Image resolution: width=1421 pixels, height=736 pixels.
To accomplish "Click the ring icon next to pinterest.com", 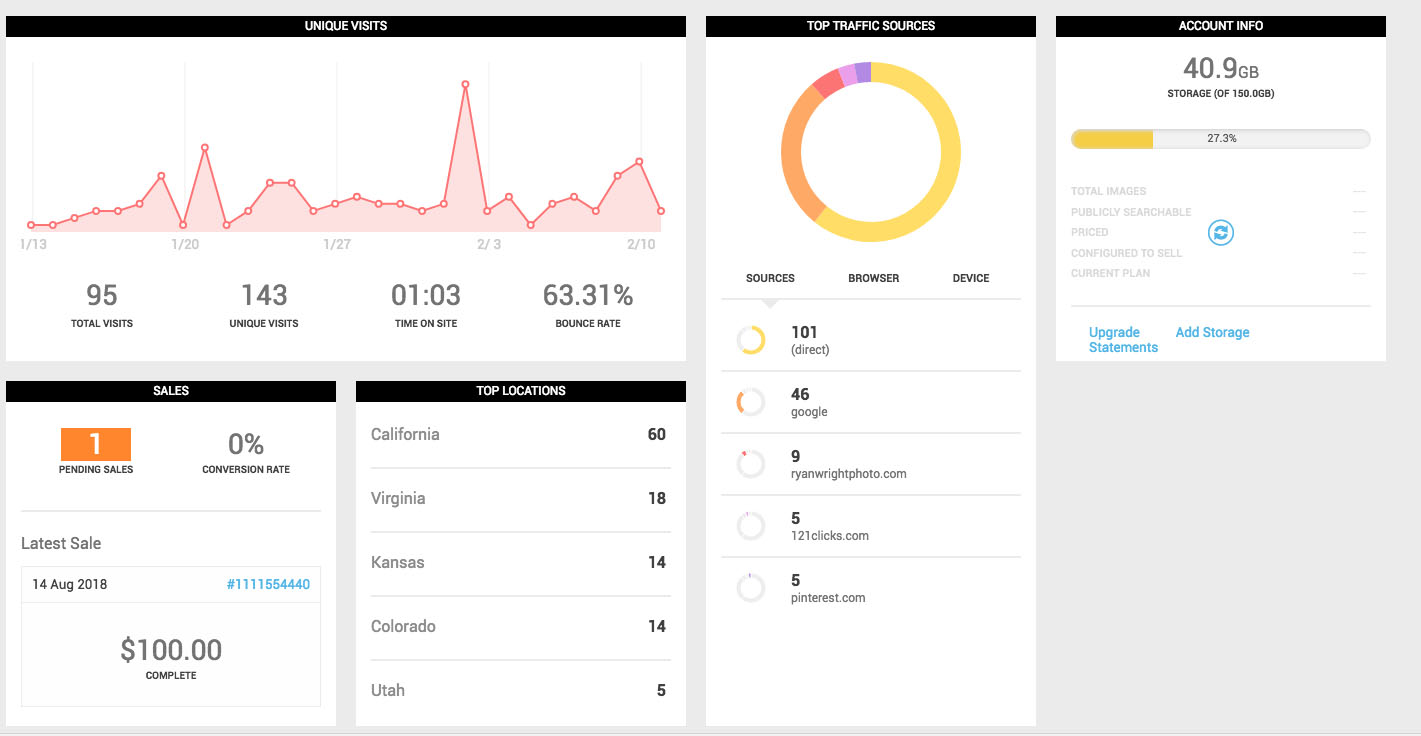I will [751, 587].
